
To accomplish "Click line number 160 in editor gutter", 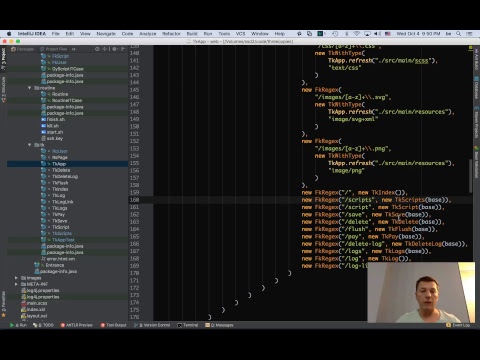I will tap(134, 200).
